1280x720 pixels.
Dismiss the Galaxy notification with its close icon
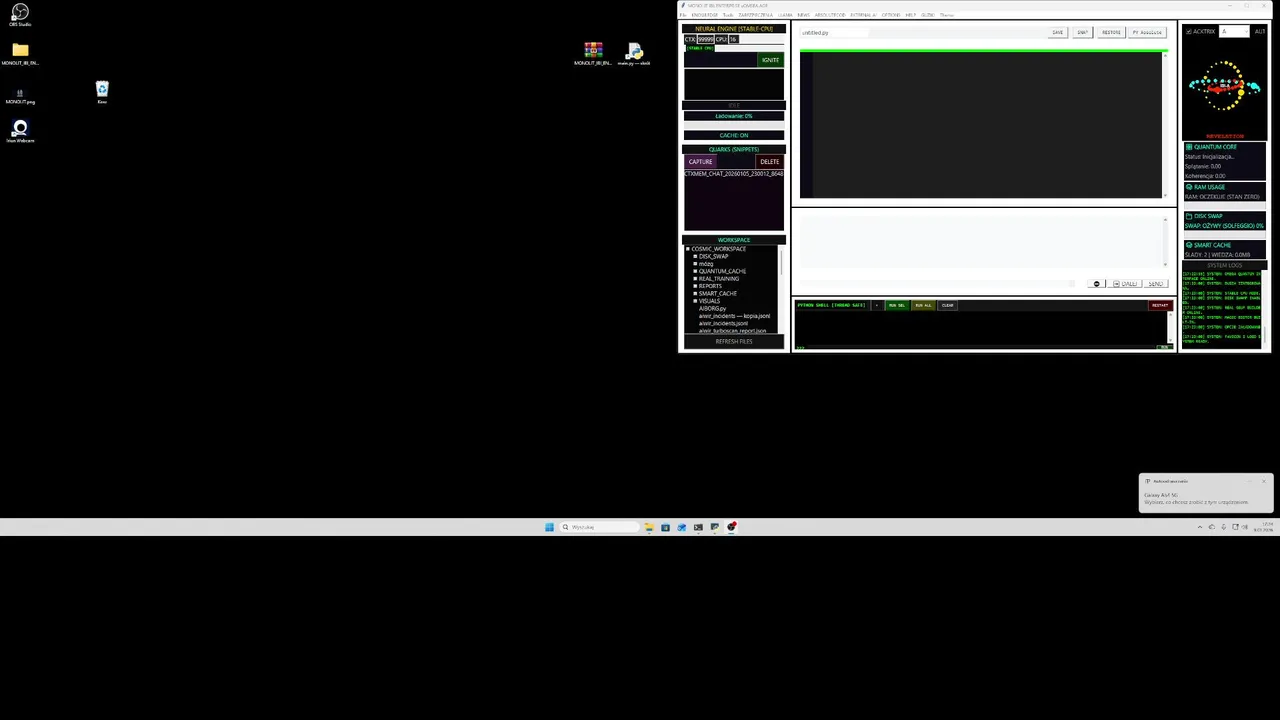1264,481
